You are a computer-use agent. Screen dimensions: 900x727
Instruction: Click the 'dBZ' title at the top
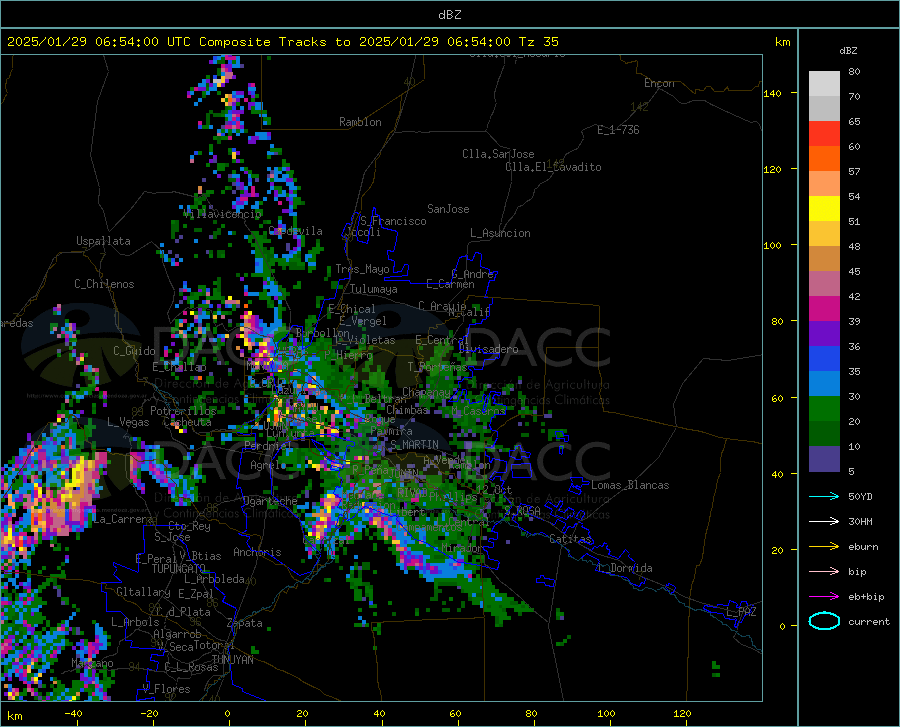pyautogui.click(x=449, y=15)
